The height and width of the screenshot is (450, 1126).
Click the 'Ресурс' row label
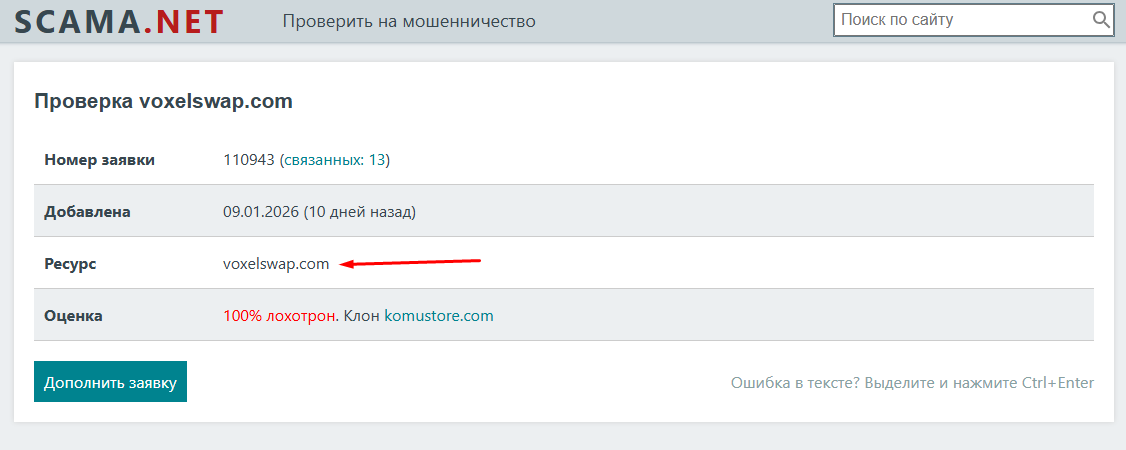[70, 264]
